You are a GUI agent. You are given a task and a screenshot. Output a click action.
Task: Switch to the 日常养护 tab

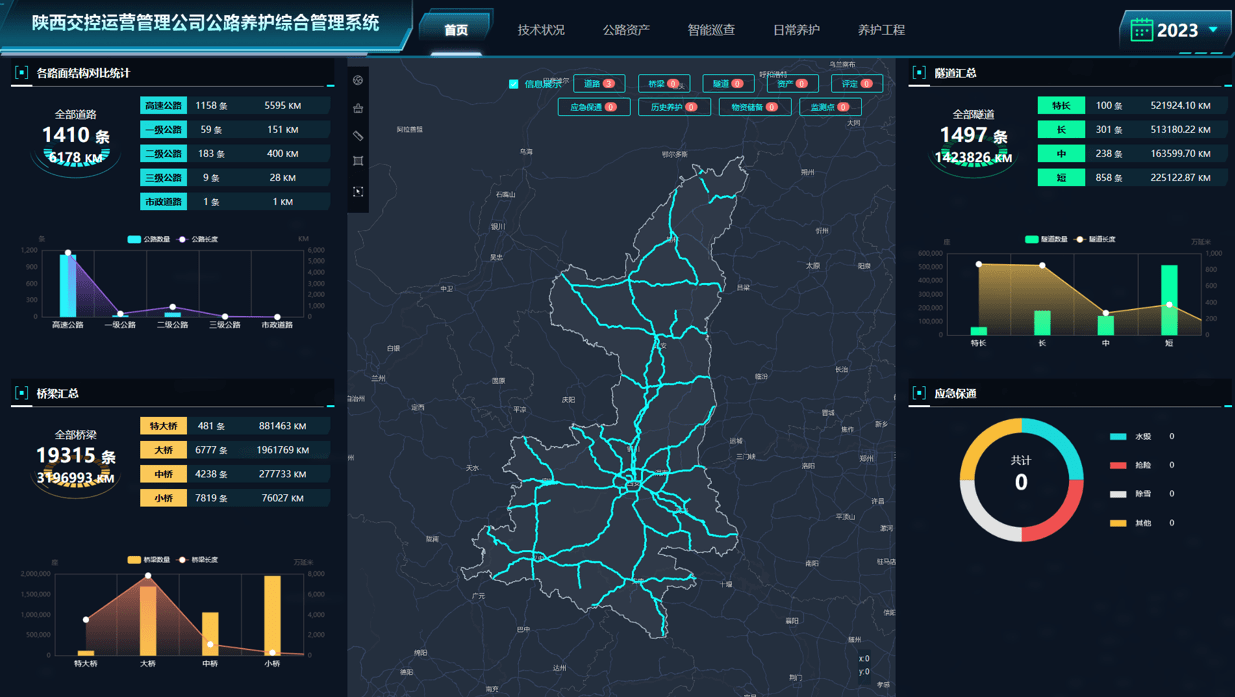click(796, 30)
